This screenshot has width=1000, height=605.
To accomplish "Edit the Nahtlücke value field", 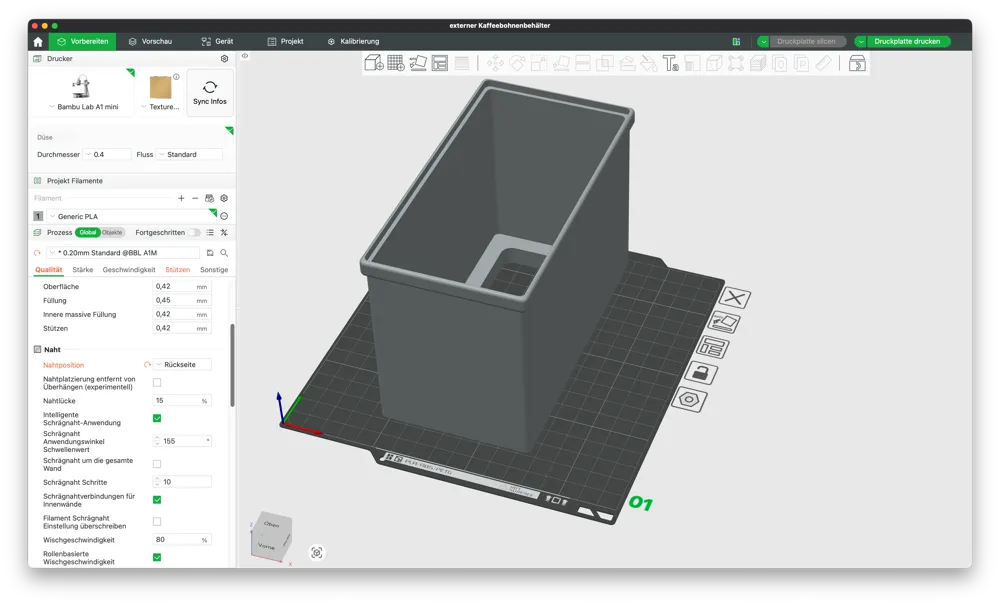I will [182, 401].
